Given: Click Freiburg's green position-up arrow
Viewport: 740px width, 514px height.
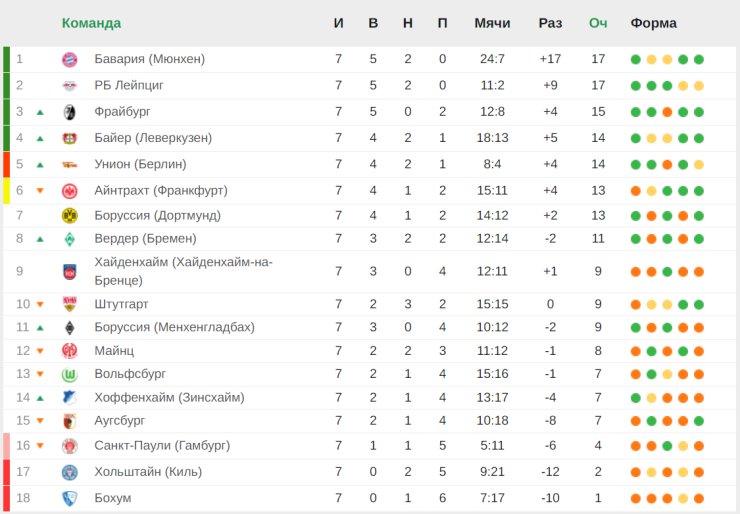Looking at the screenshot, I should (40, 112).
